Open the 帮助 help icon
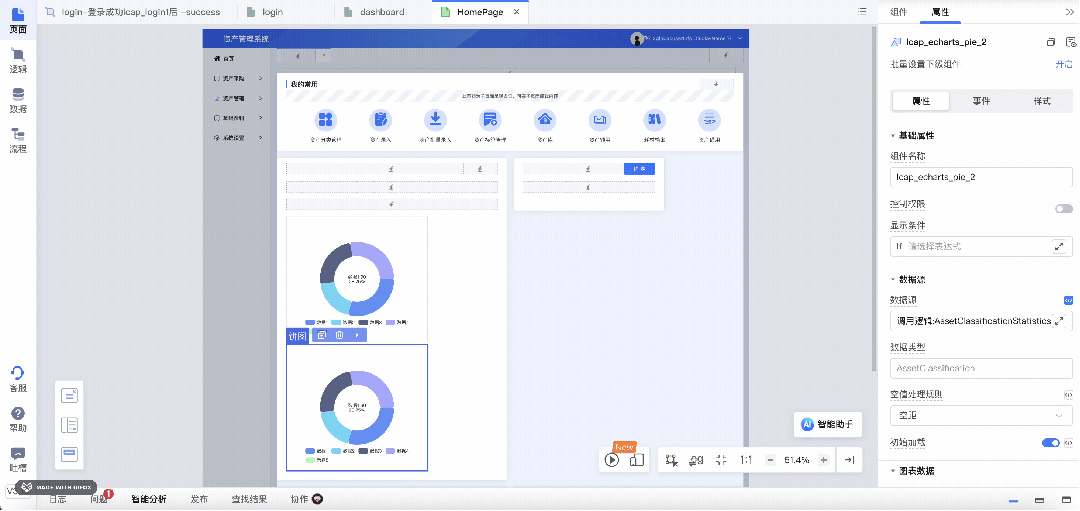The image size is (1080, 511). pos(18,419)
